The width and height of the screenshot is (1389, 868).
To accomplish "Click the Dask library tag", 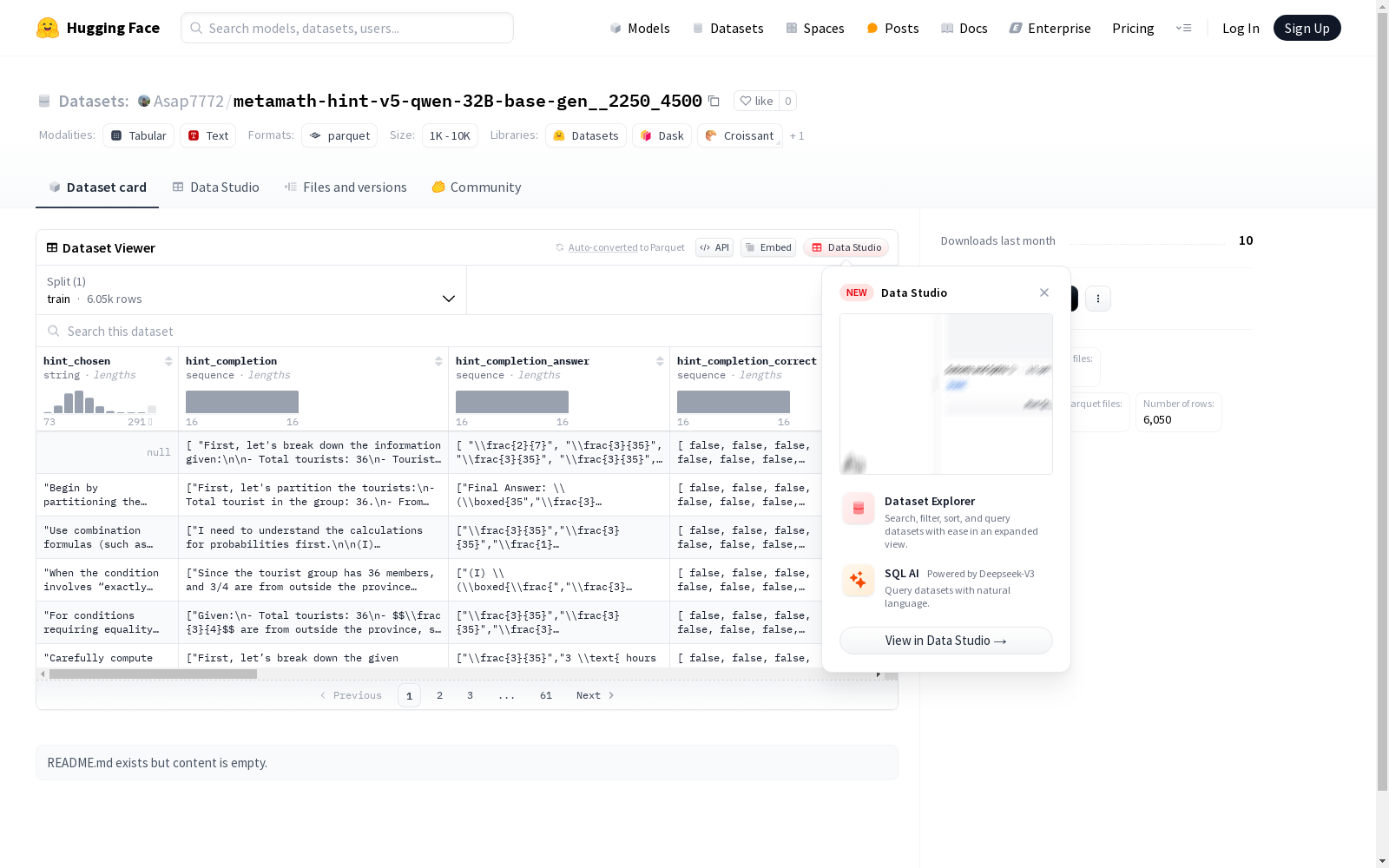I will (x=662, y=135).
